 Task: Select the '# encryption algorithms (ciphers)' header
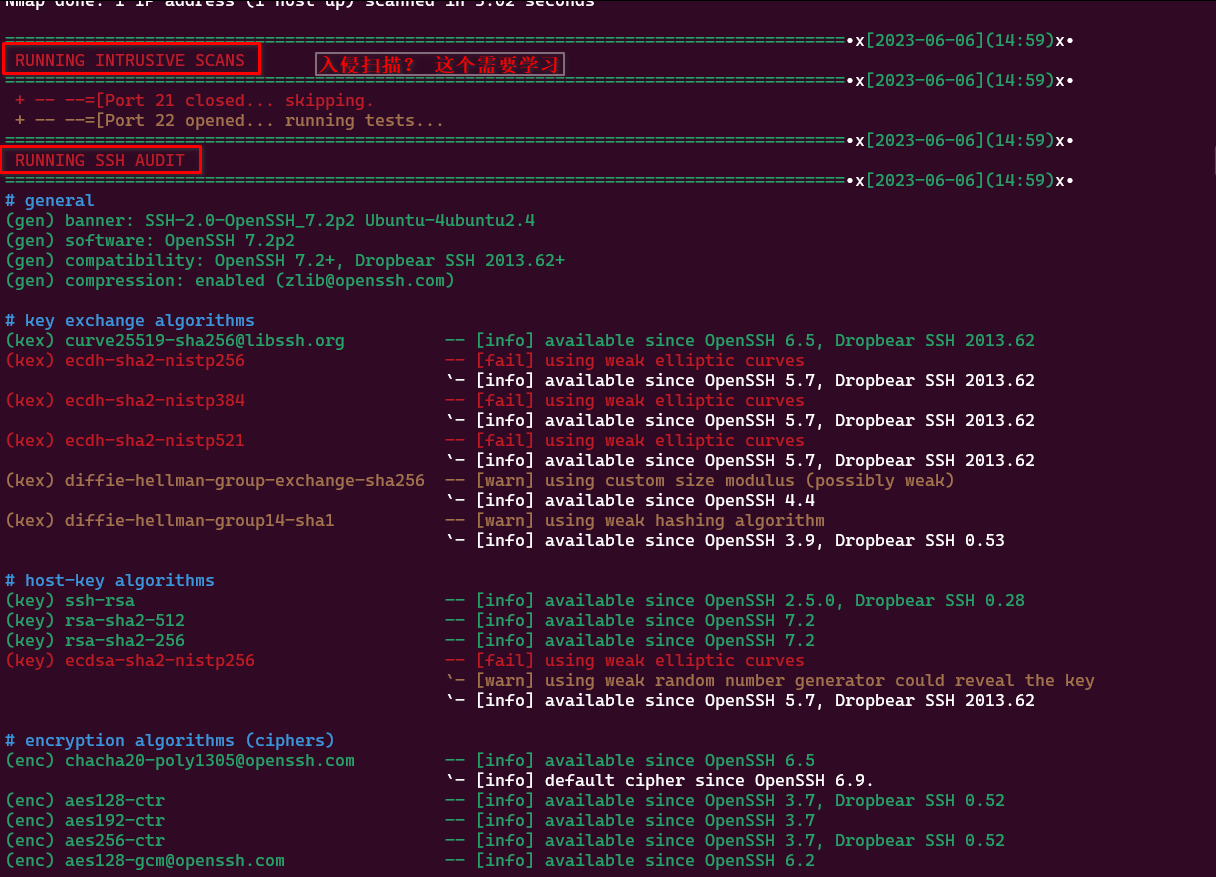click(x=169, y=740)
